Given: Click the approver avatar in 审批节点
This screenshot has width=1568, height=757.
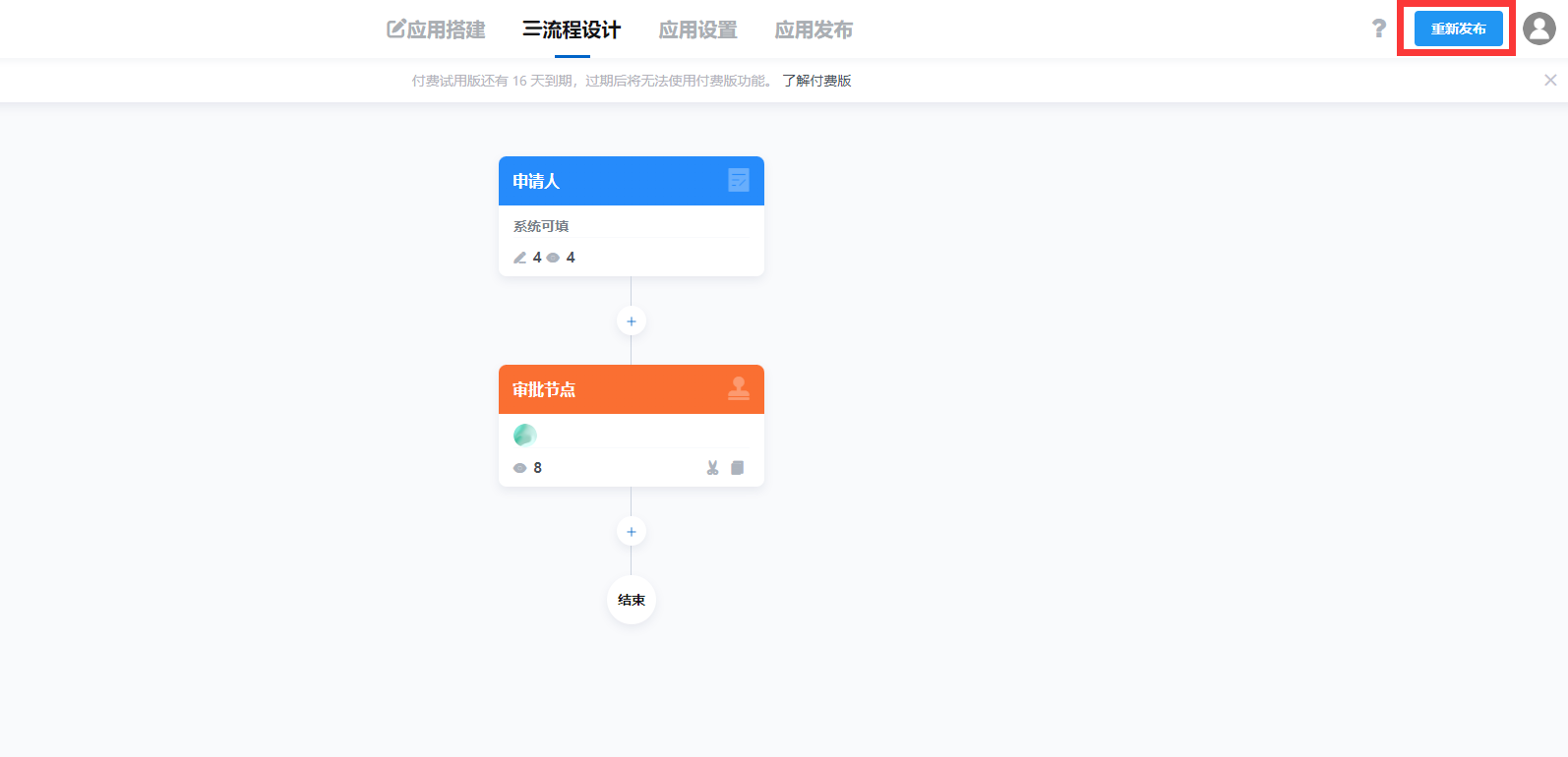Looking at the screenshot, I should coord(525,435).
